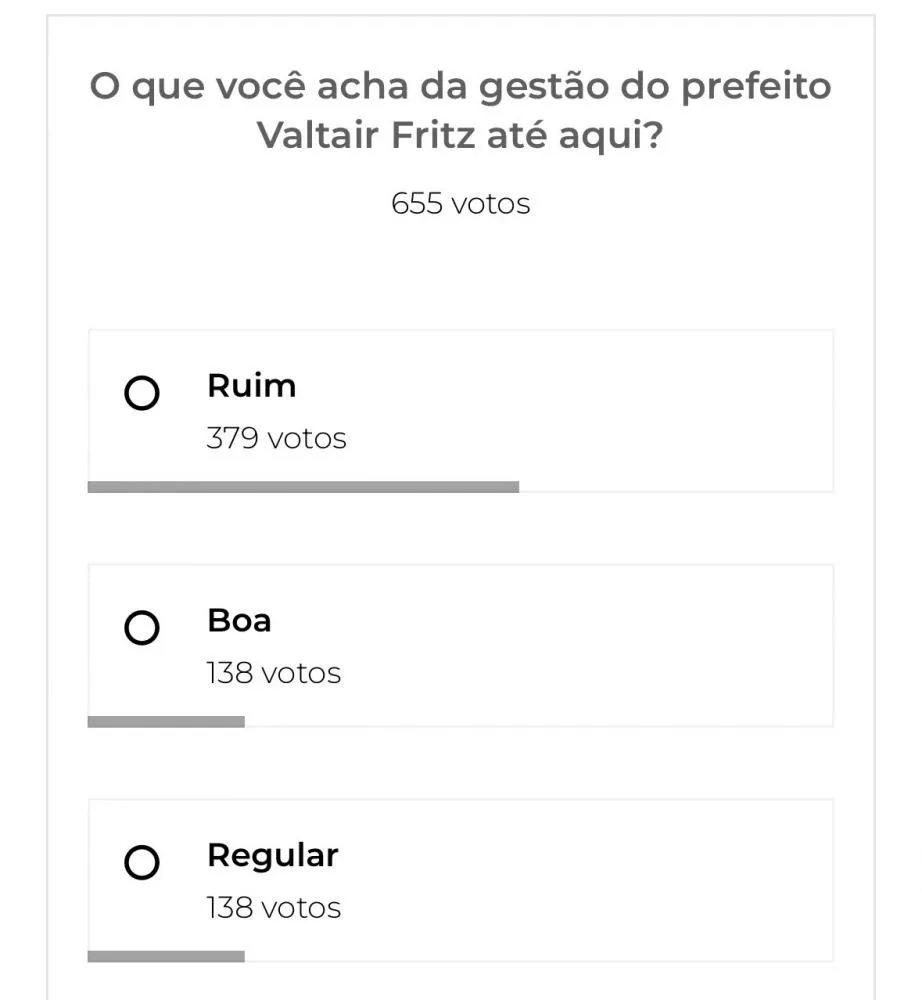Click the "138 votos" count under Boa
The width and height of the screenshot is (922, 1000).
[273, 673]
